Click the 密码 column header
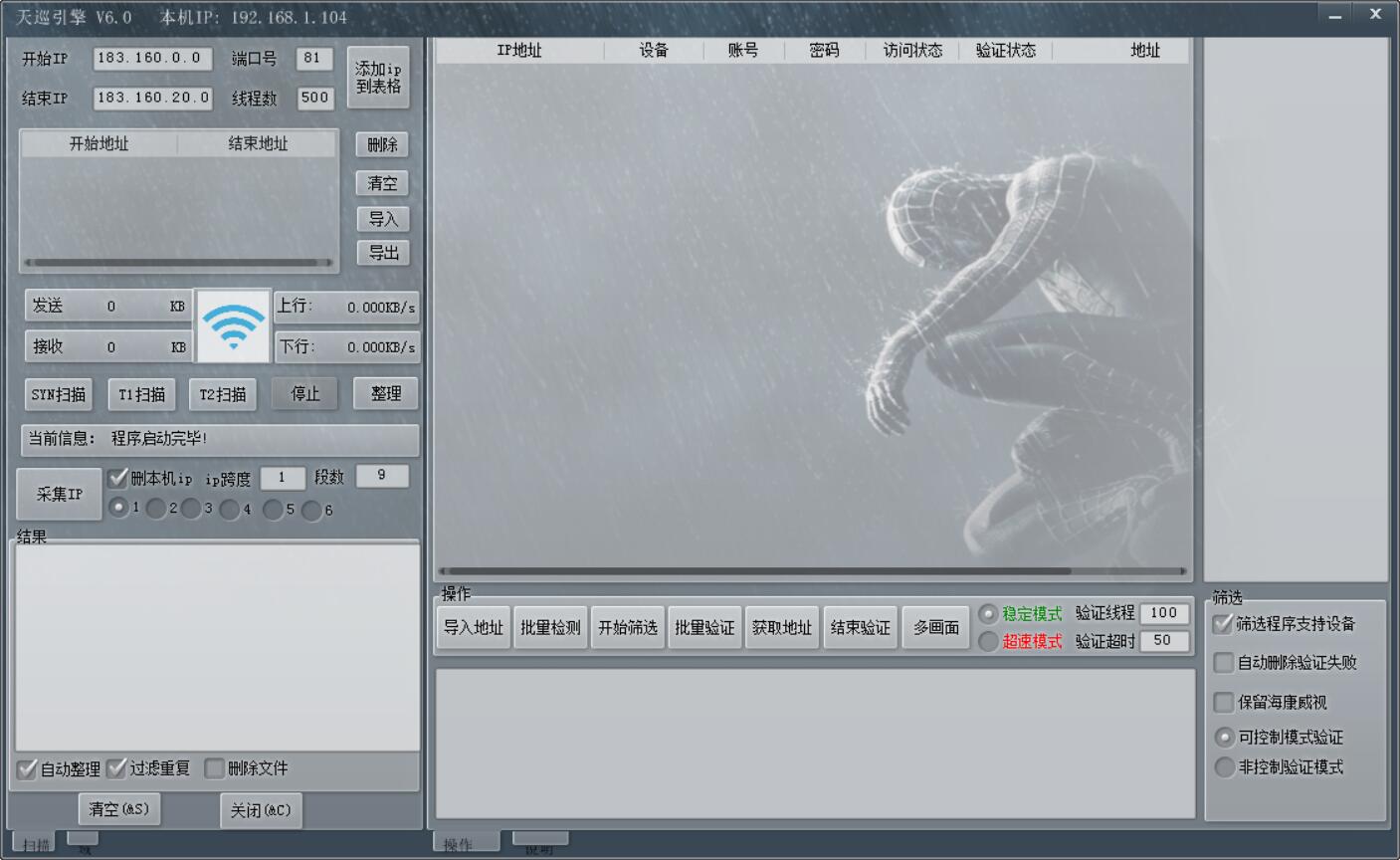This screenshot has width=1400, height=860. (x=825, y=51)
